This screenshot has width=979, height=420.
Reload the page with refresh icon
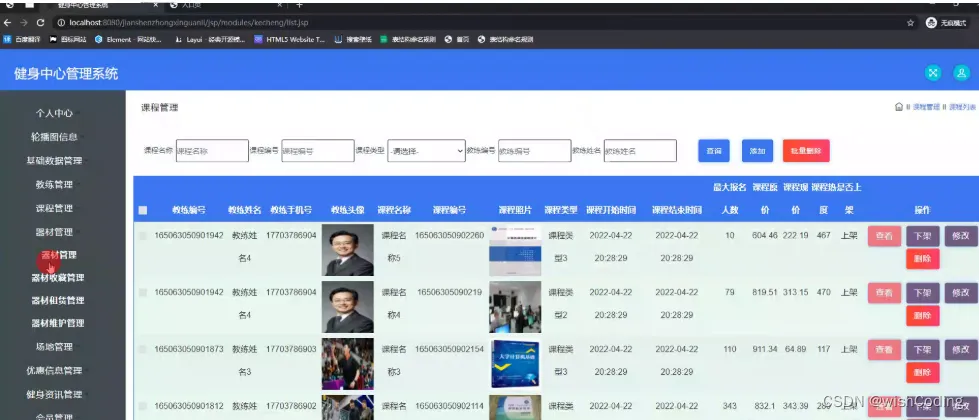coord(41,22)
